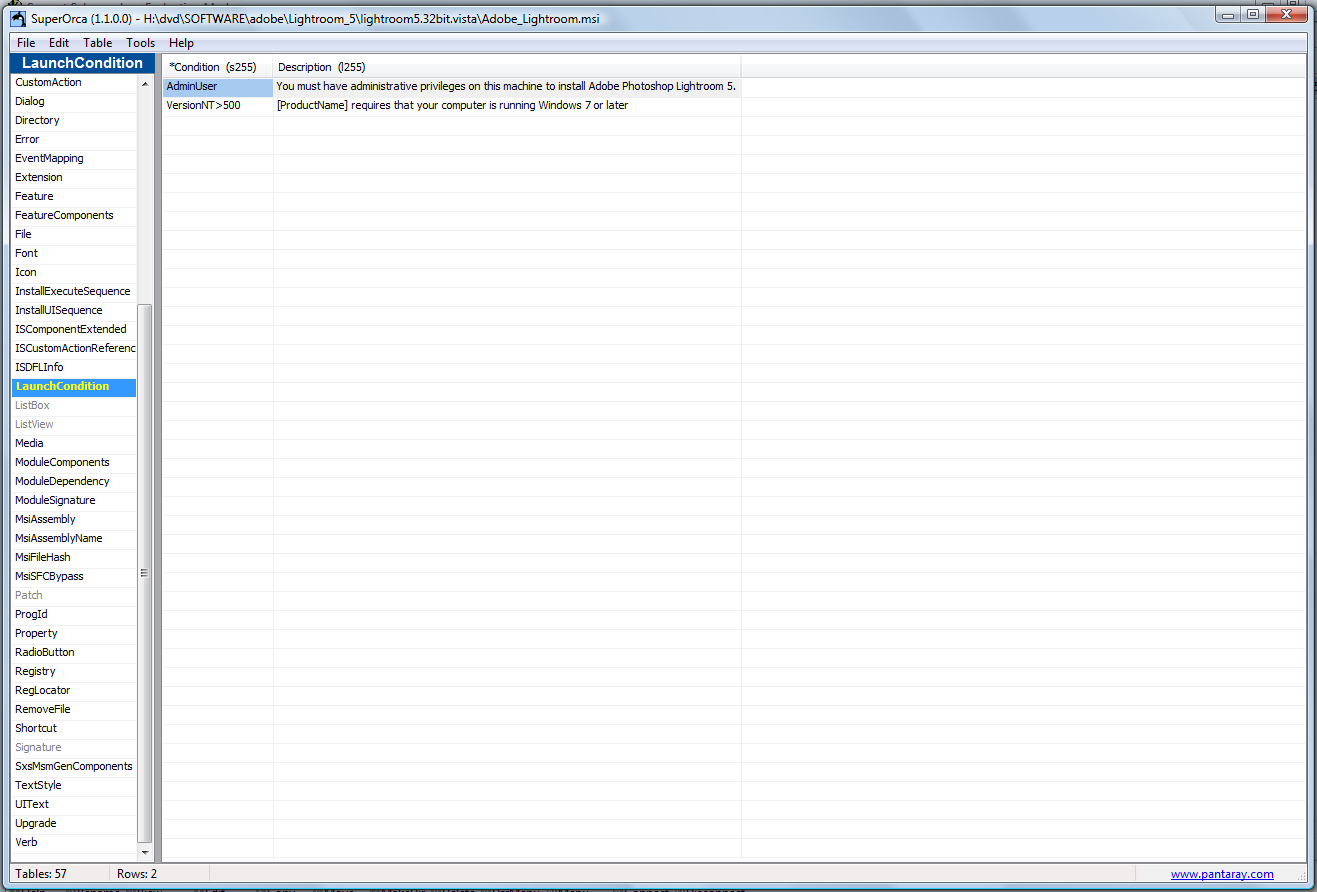Open the www.pantaray.com link

[1222, 874]
